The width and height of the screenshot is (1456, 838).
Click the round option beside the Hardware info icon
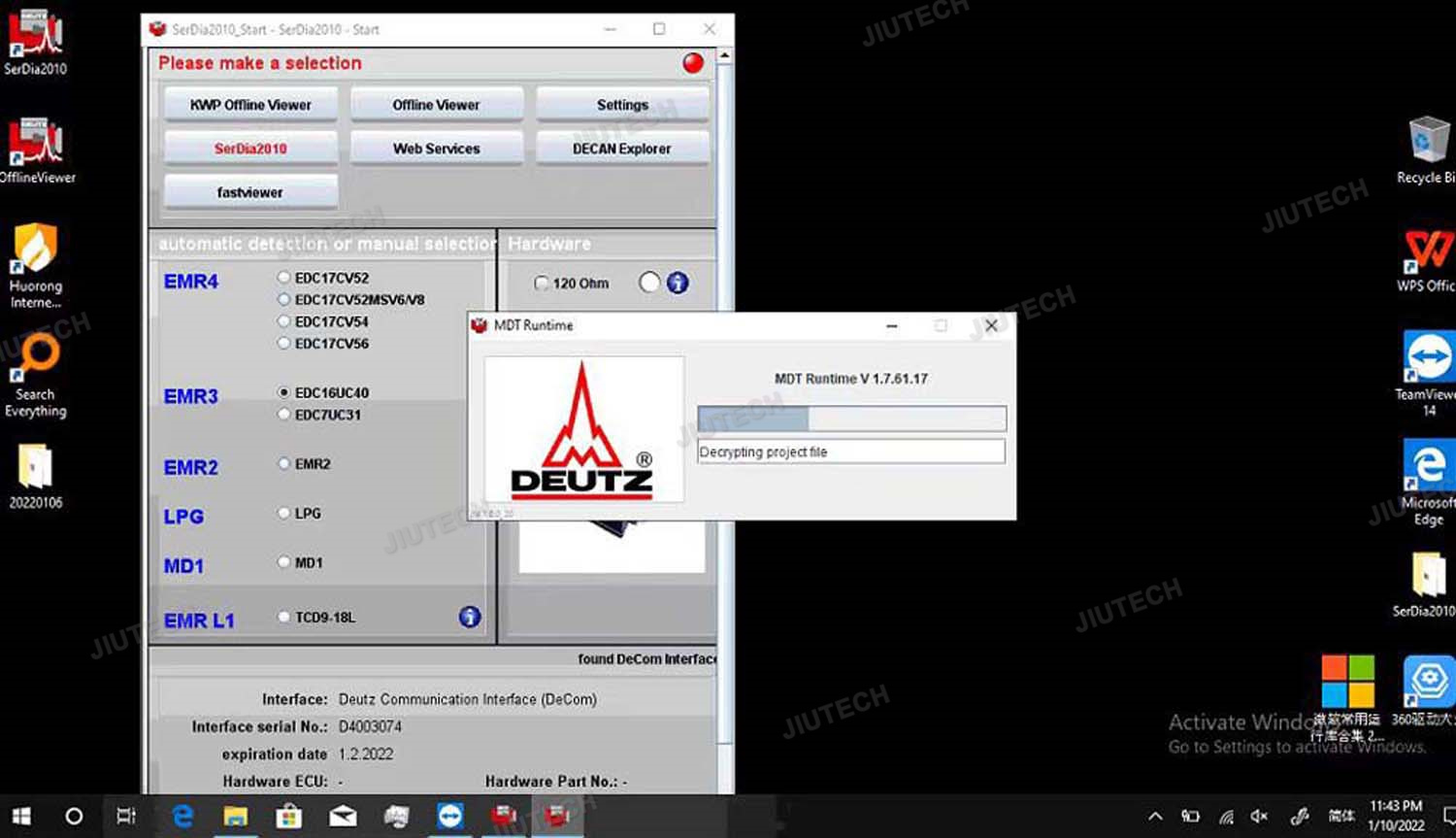pos(649,283)
